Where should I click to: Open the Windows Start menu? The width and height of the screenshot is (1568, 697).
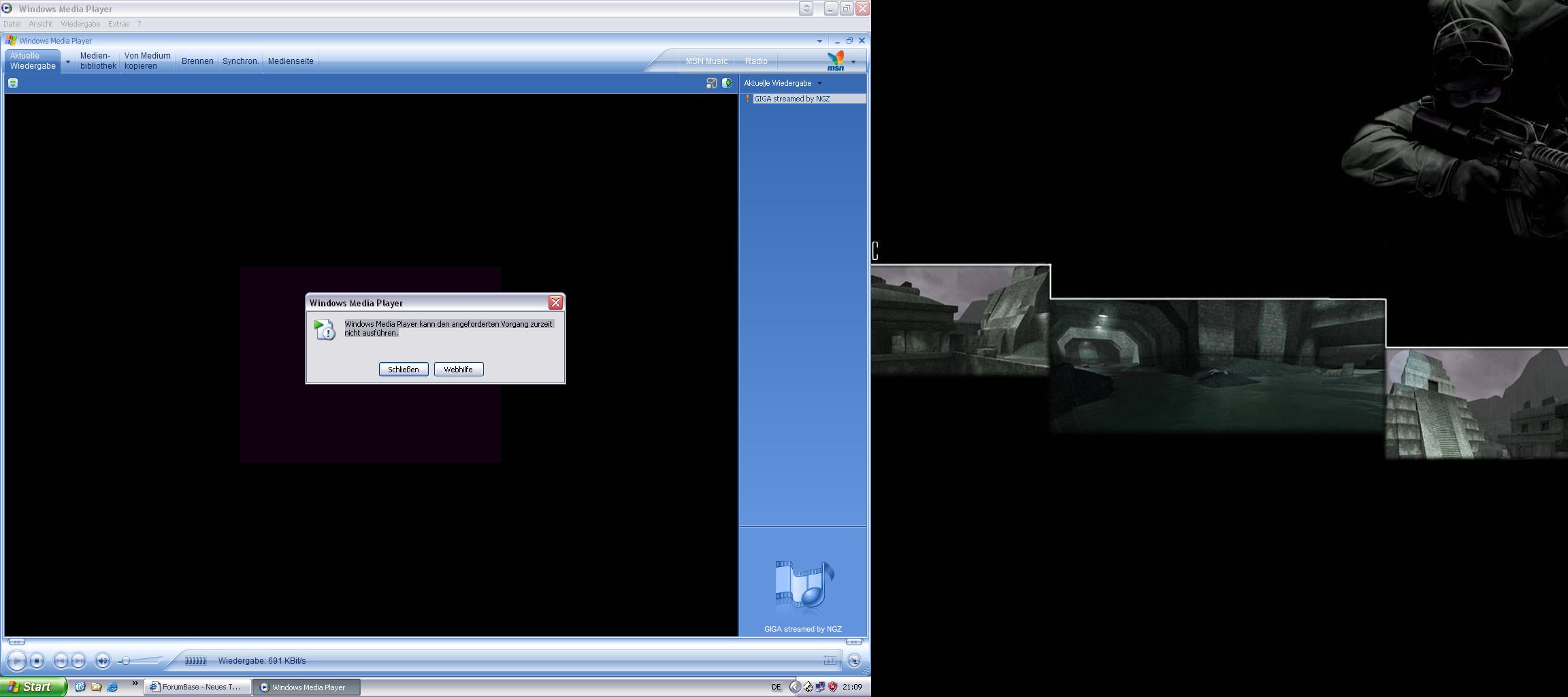33,687
